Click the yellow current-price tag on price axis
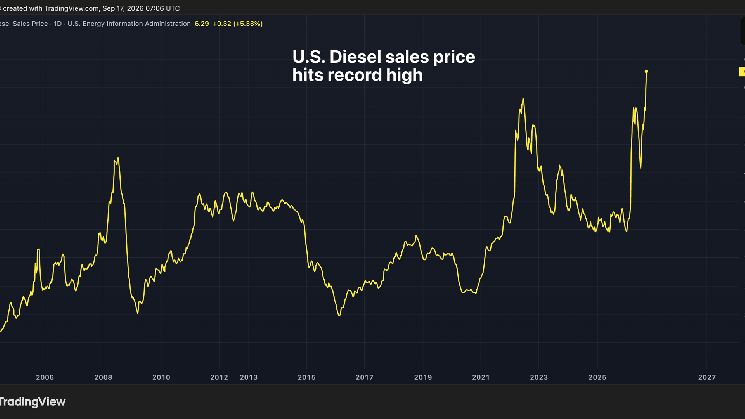The width and height of the screenshot is (745, 419). (x=742, y=72)
